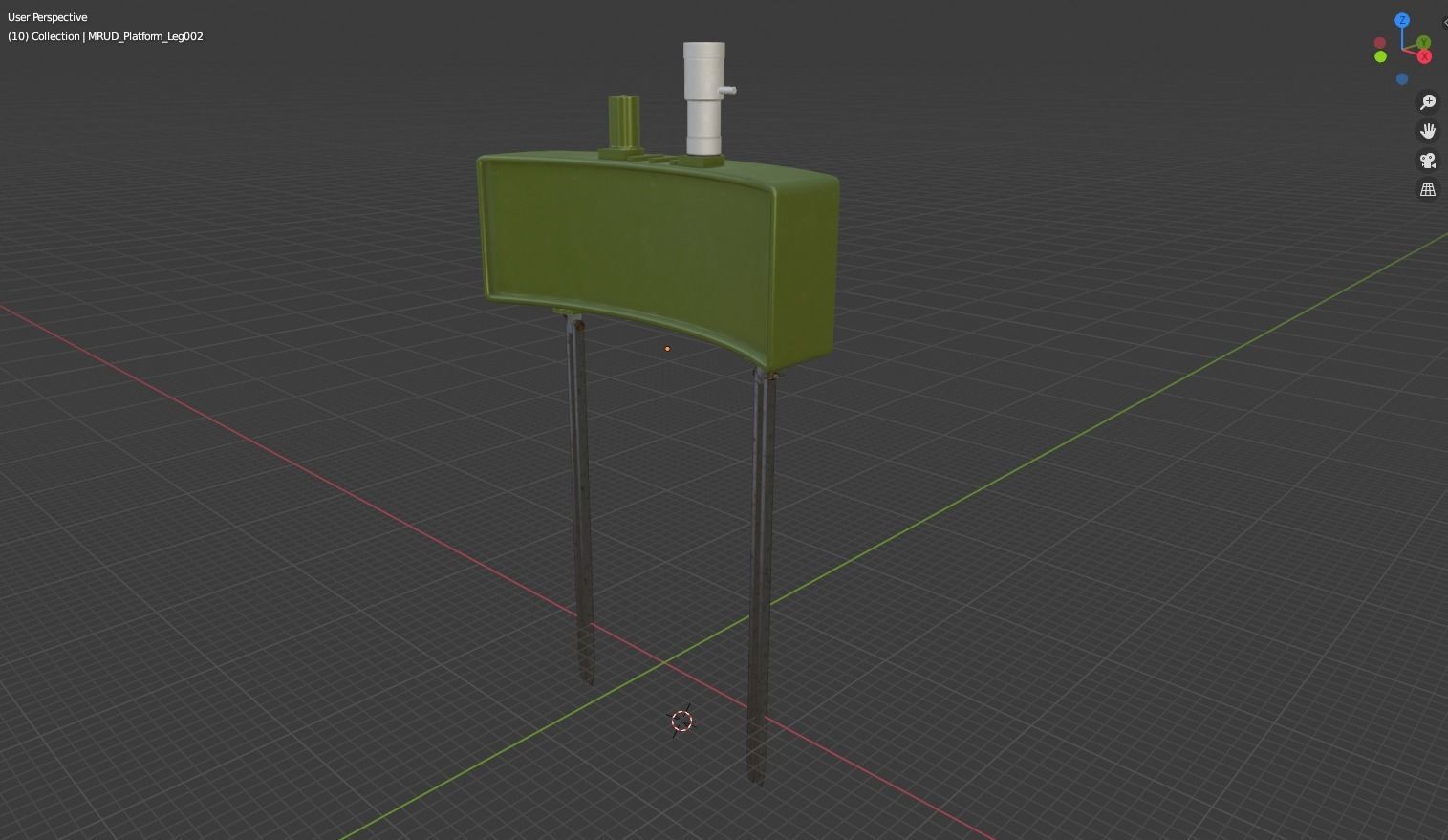Select the small green fluted post on top
This screenshot has height=840, width=1448.
click(625, 124)
